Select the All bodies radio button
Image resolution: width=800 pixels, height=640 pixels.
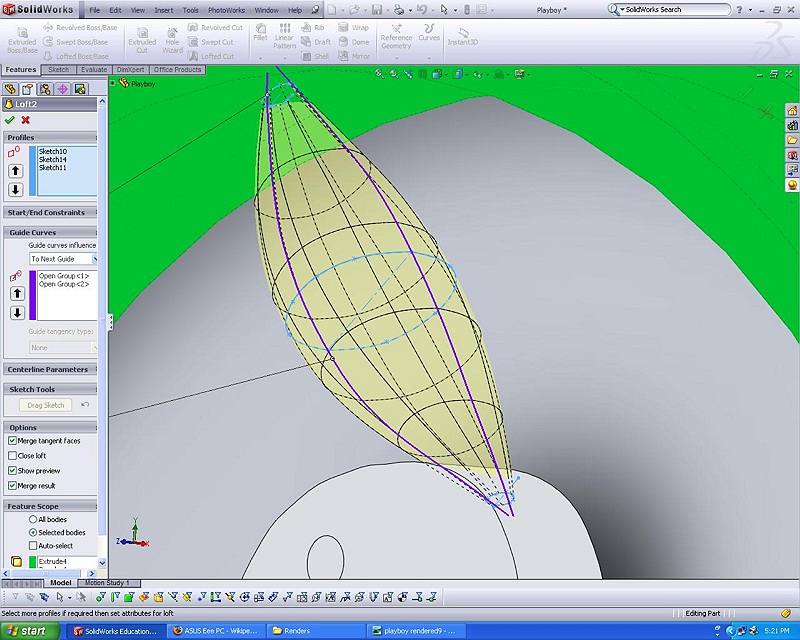33,520
